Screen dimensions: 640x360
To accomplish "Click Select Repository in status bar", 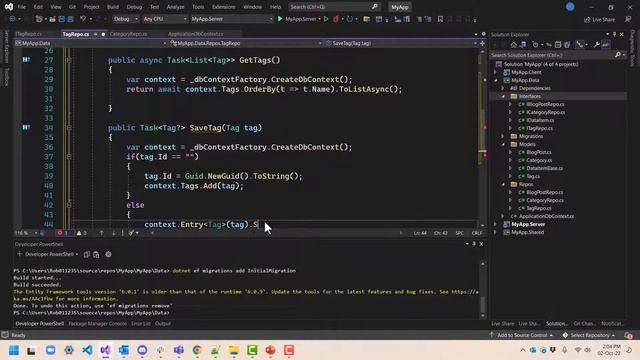I will click(589, 335).
